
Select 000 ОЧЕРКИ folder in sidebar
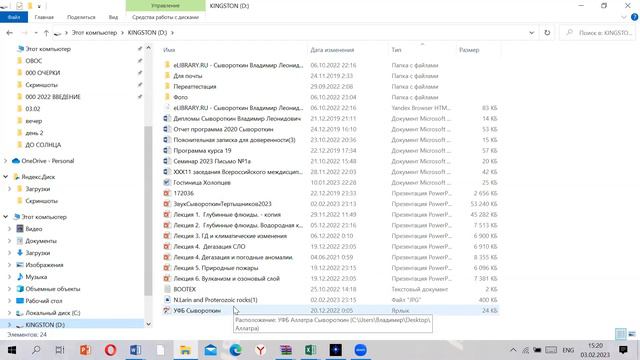point(42,73)
